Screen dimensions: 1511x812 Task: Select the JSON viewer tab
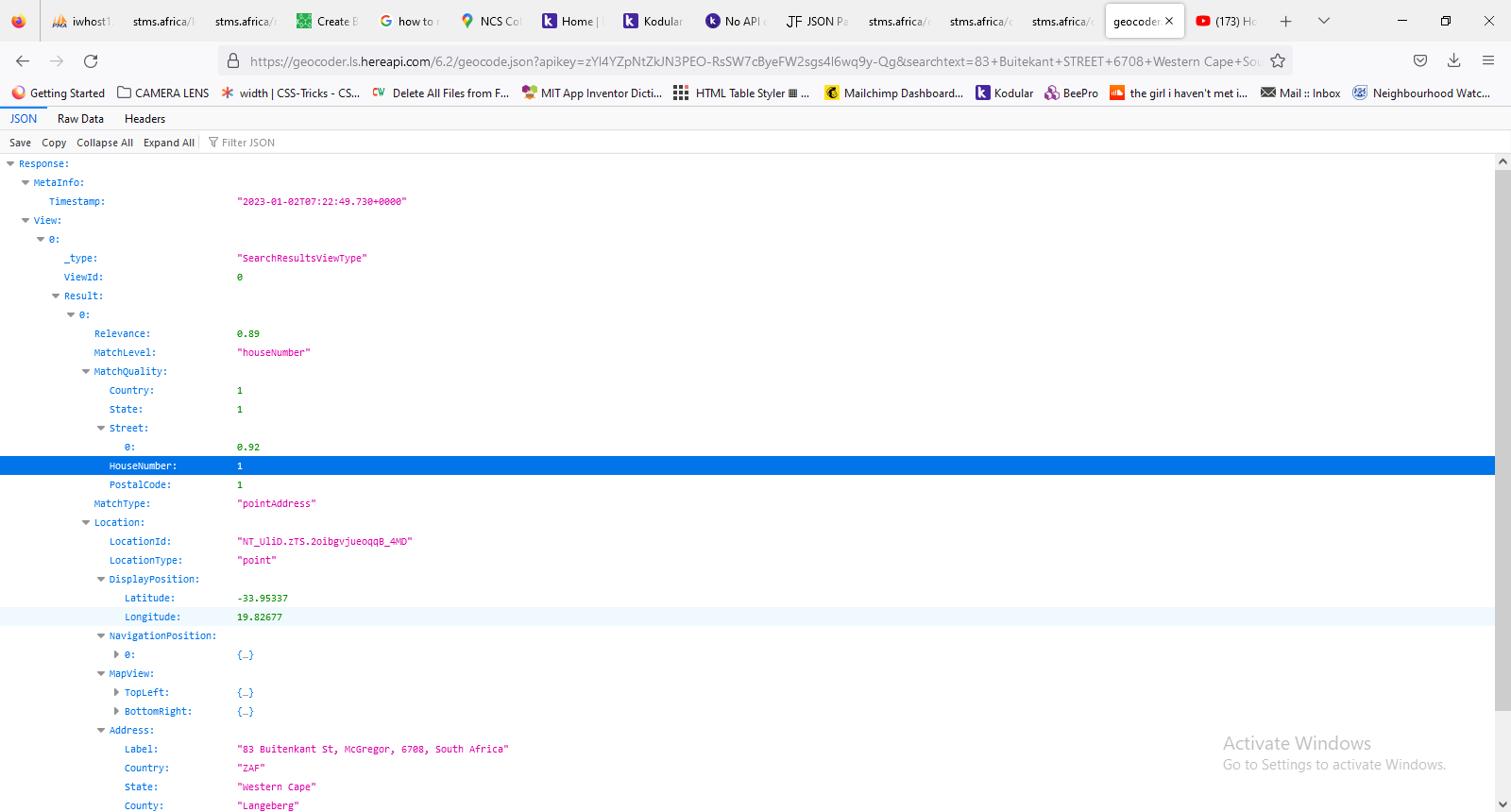24,119
